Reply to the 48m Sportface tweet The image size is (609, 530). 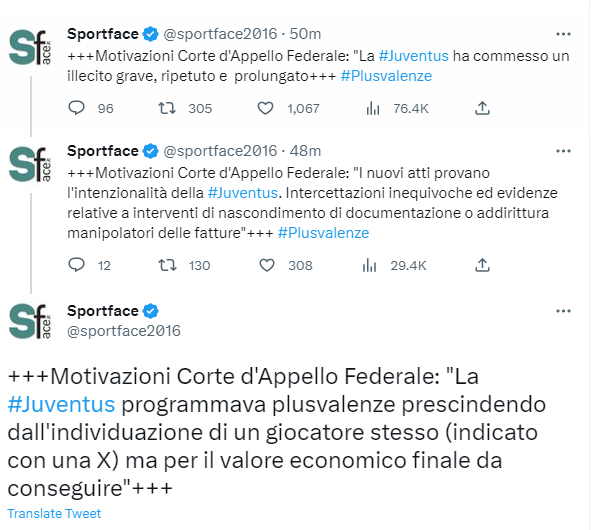point(77,265)
